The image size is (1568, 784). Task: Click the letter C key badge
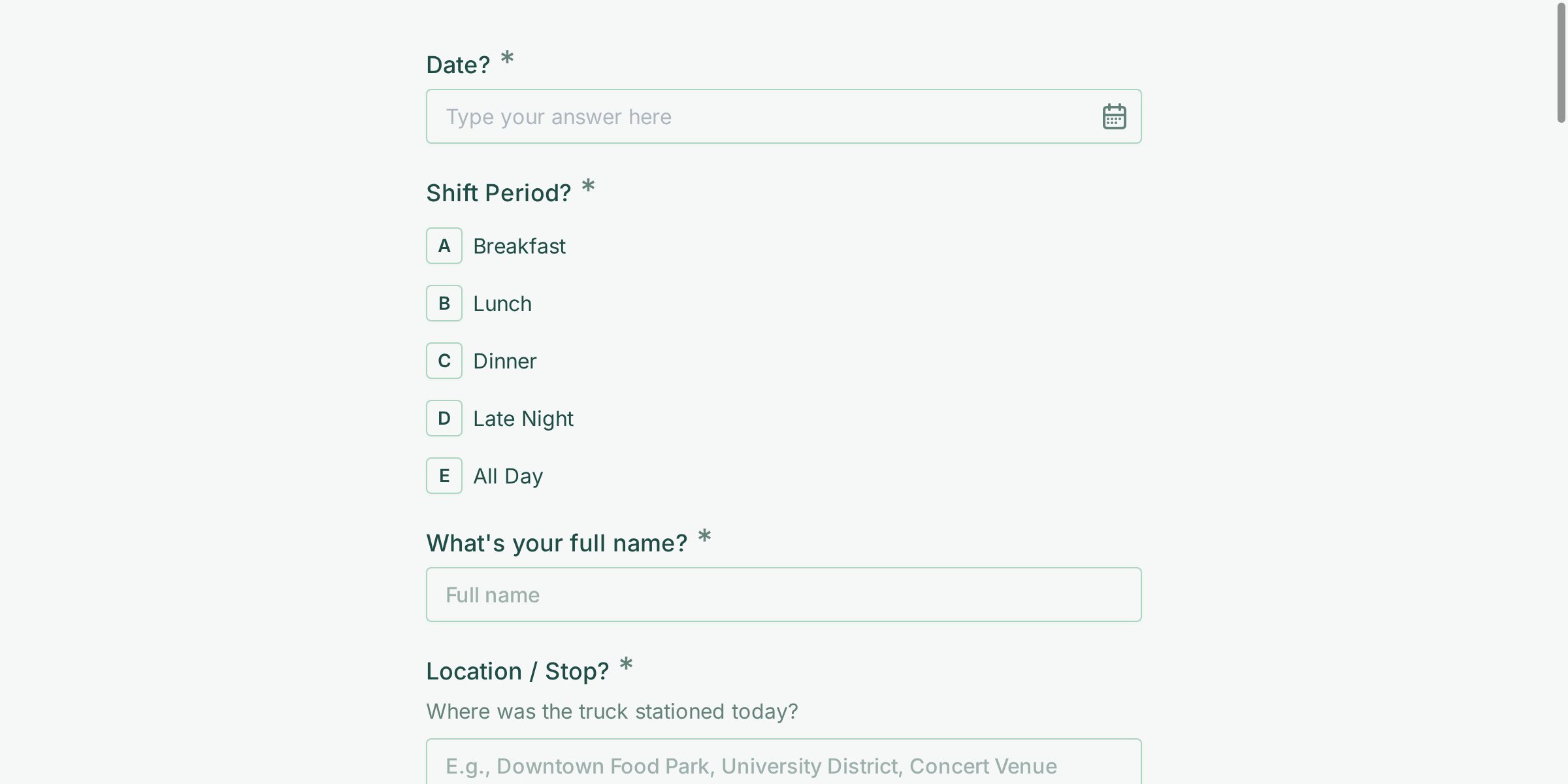pos(444,361)
